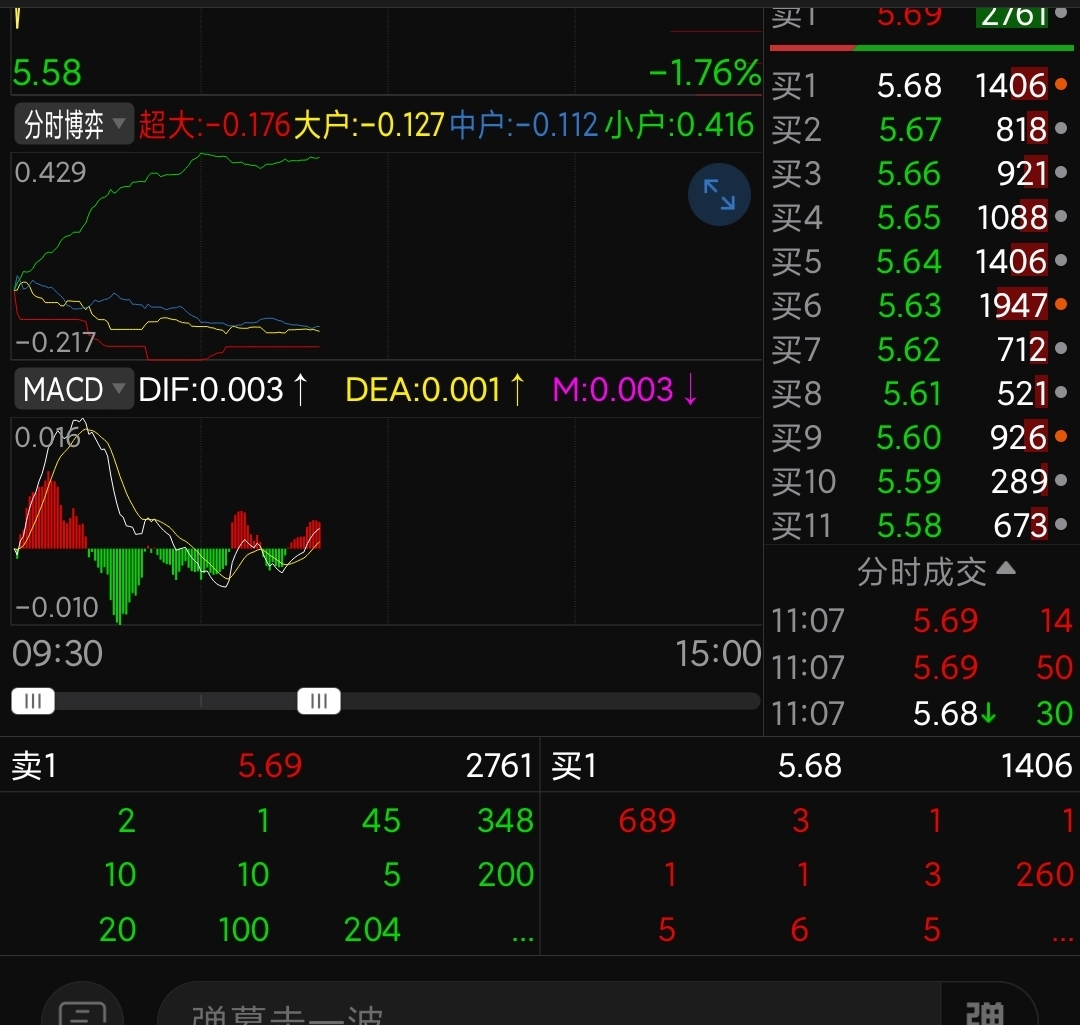
Task: Move the left timeline range handle
Action: point(33,701)
